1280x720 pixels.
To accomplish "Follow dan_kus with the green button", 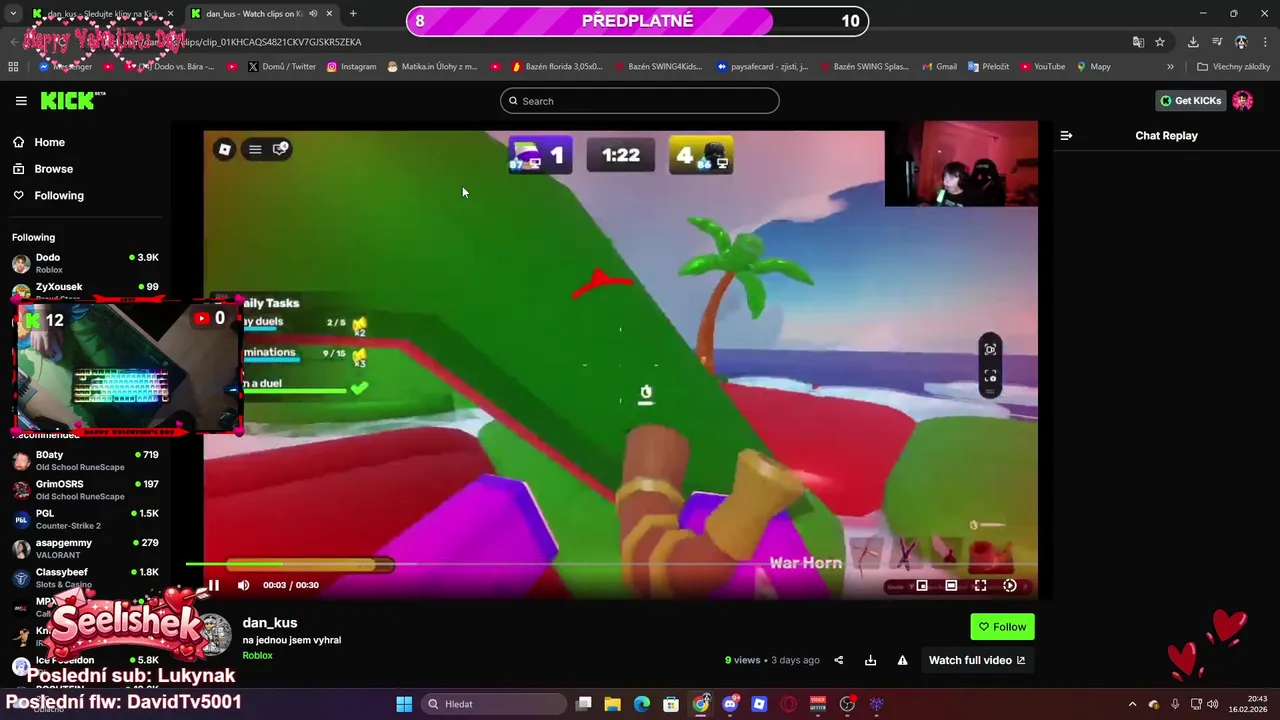I will pyautogui.click(x=1002, y=627).
